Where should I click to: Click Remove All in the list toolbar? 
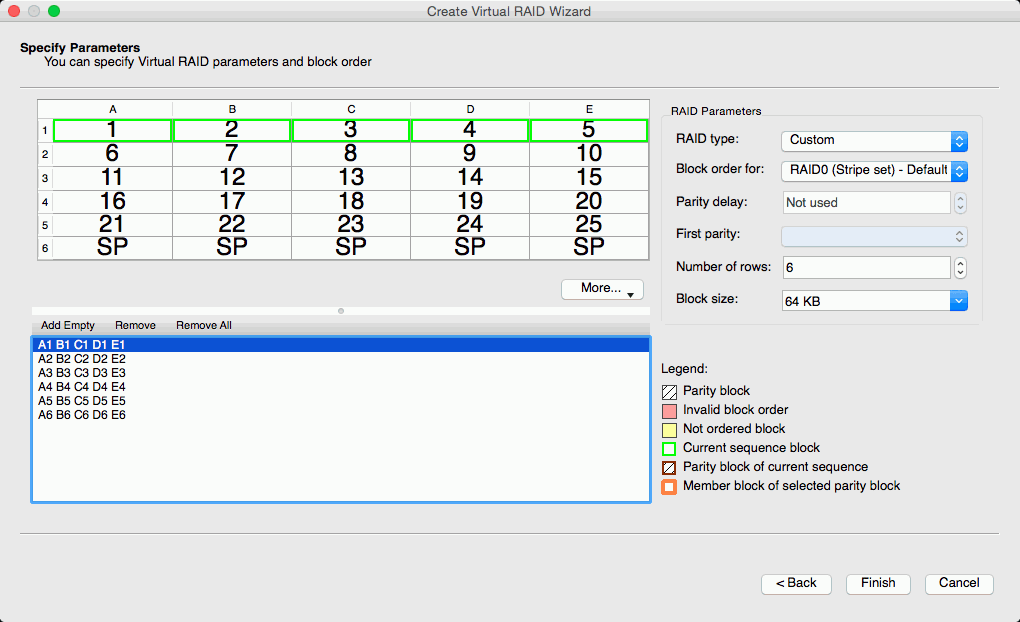[204, 325]
